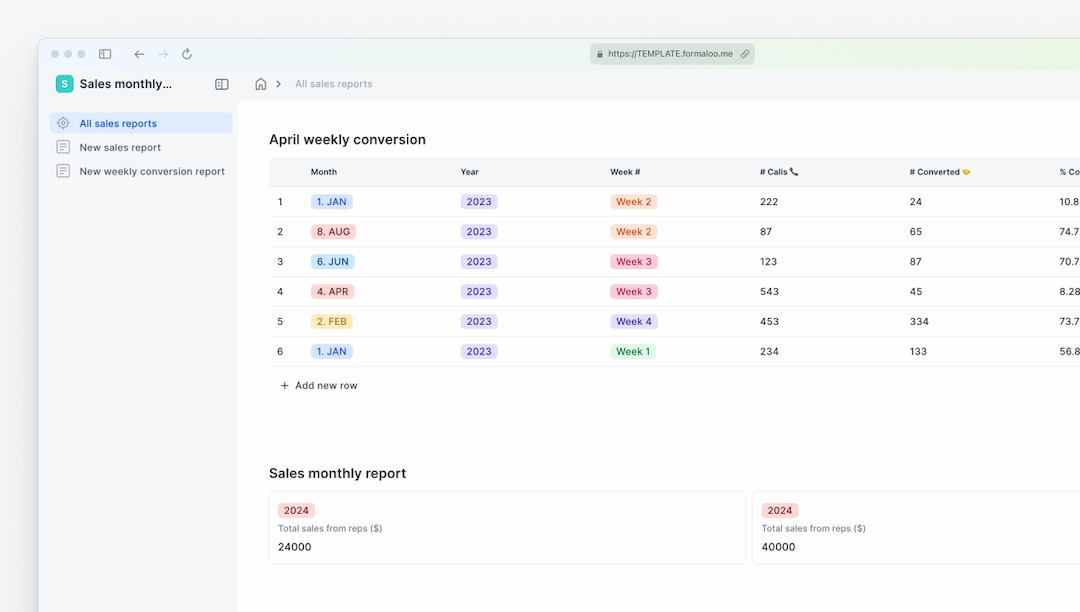The height and width of the screenshot is (612, 1080).
Task: Click the "All sales reports" breadcrumb link
Action: 333,84
